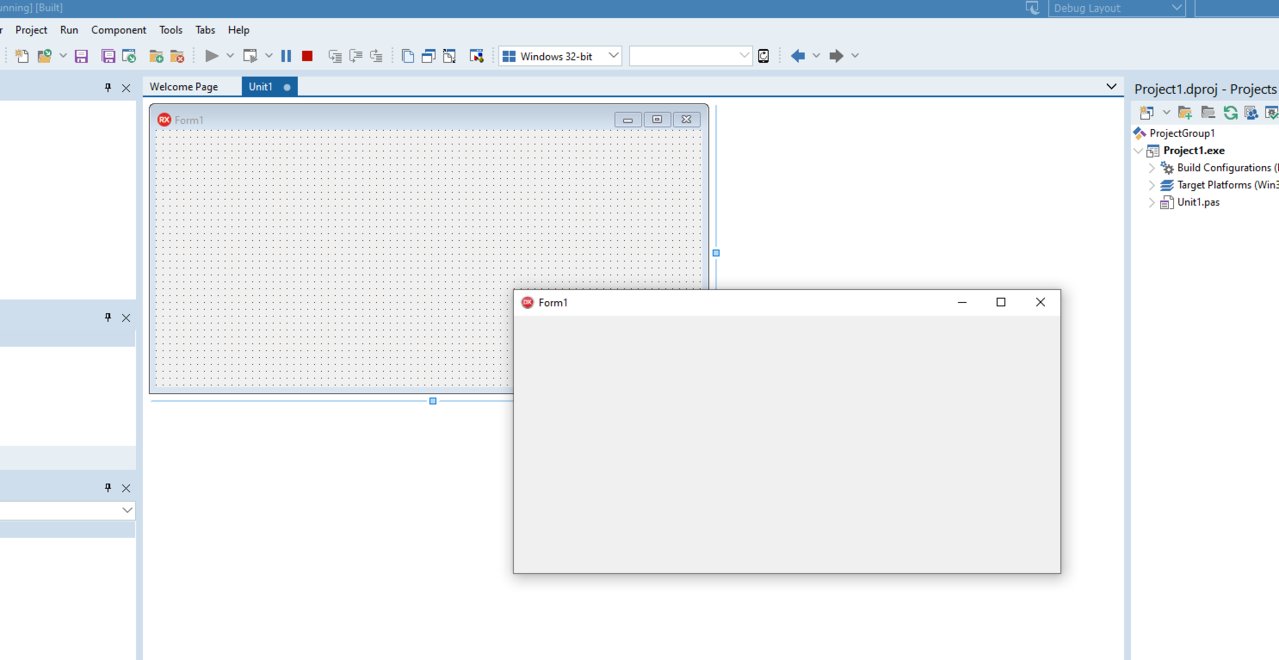Image resolution: width=1279 pixels, height=660 pixels.
Task: Click the Open Project folder icon
Action: tap(44, 56)
